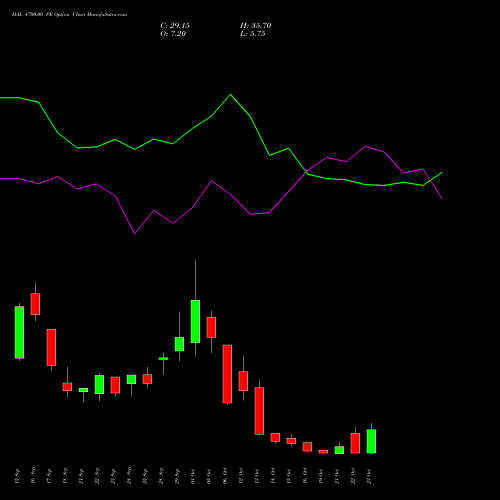Click the point where green and purple lines first cross
The image size is (500, 500).
pyautogui.click(x=306, y=172)
